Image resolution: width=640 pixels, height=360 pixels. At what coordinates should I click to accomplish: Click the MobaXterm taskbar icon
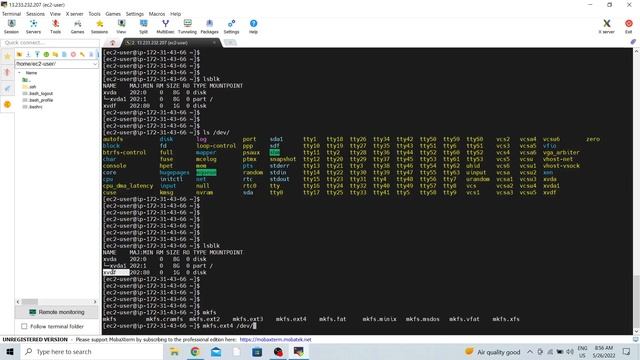click(x=299, y=351)
